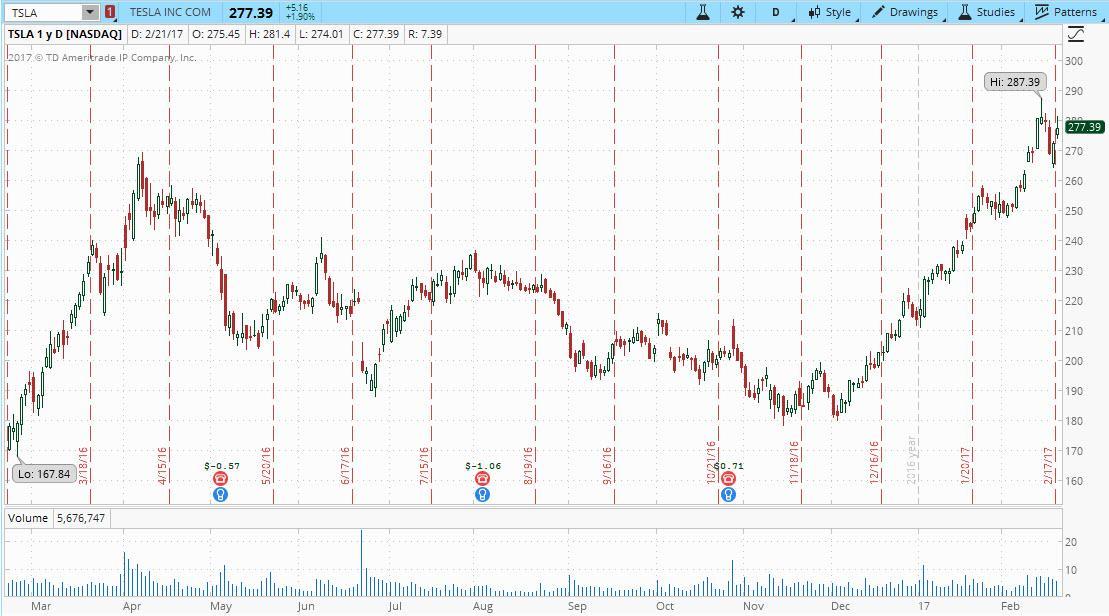This screenshot has width=1109, height=616.
Task: Click the TSLA 1 y D [NASDAQ] label
Action: coord(65,34)
